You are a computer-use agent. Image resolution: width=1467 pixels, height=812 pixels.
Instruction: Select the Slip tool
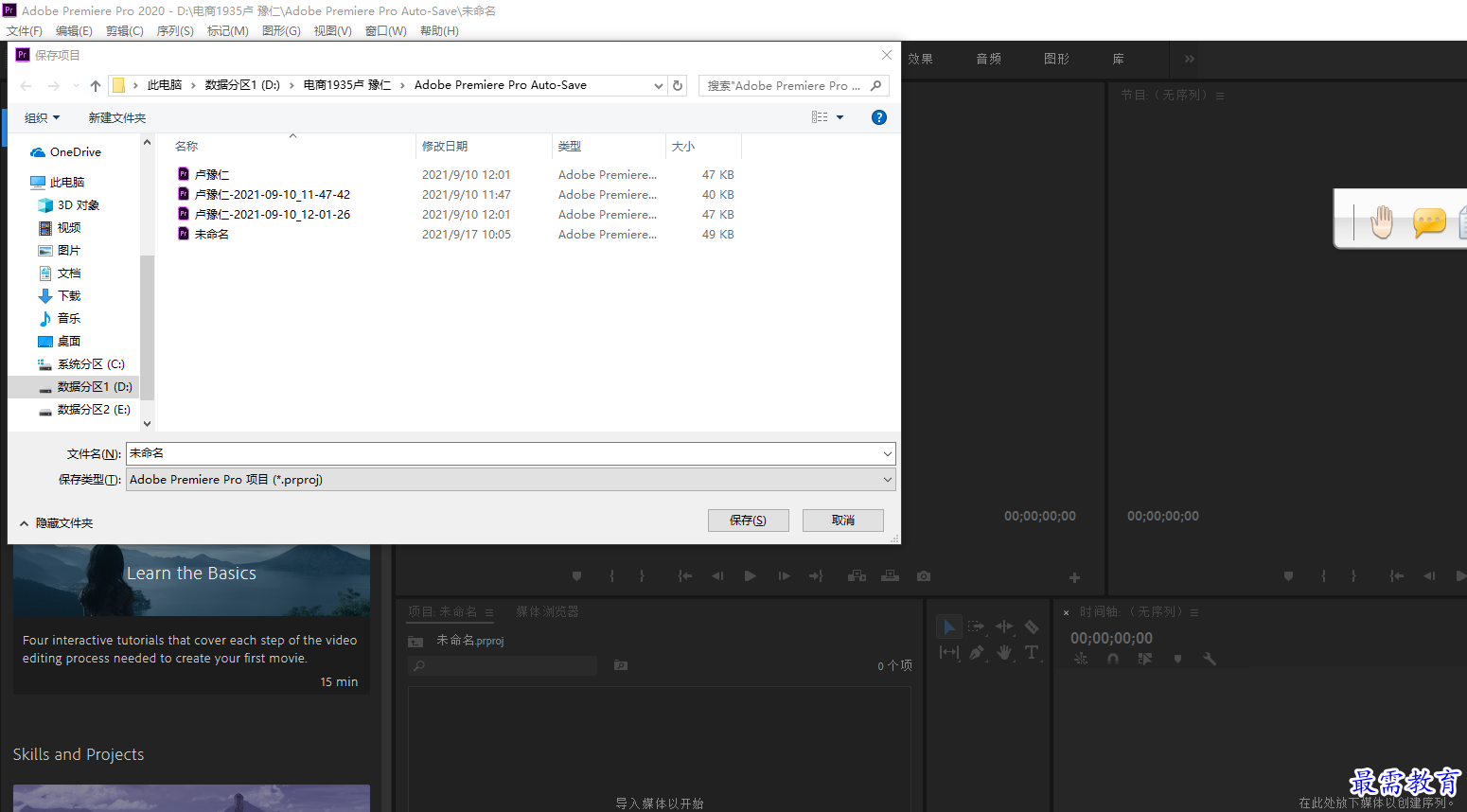[x=949, y=652]
